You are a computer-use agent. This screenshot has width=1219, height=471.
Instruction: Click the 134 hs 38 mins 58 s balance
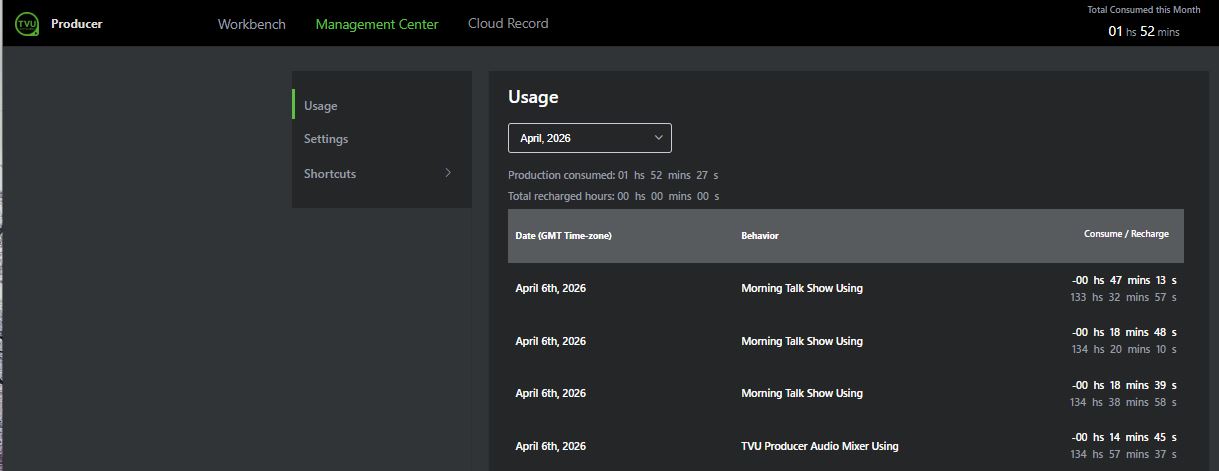tap(1123, 402)
